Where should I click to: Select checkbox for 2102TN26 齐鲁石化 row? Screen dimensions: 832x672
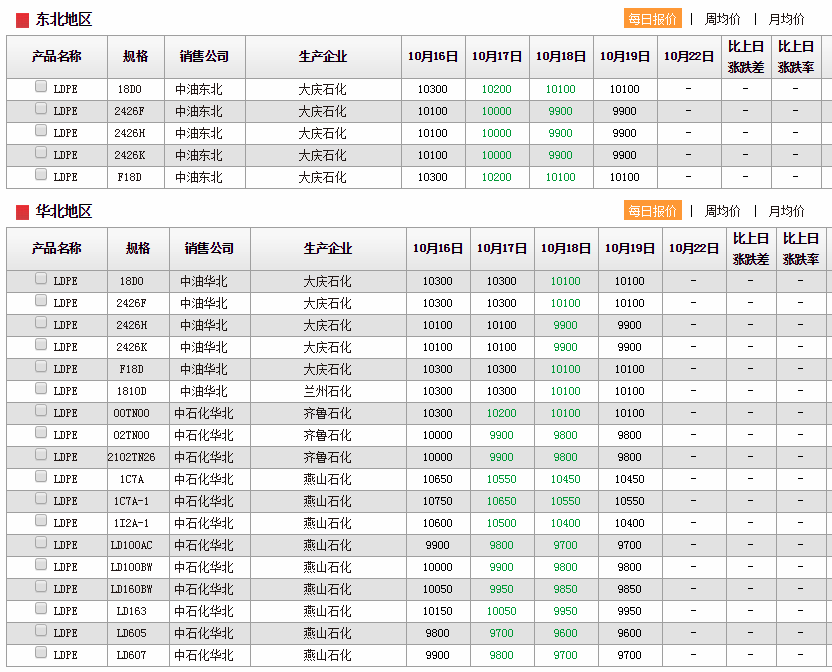41,454
